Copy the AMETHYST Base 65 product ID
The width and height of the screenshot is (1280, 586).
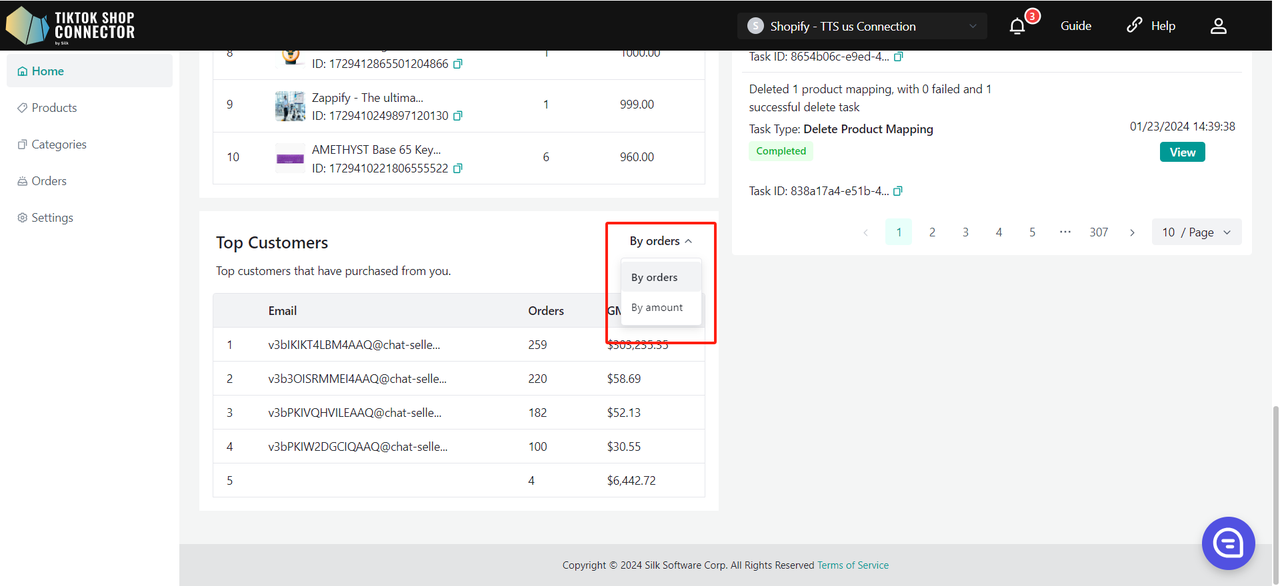(458, 168)
